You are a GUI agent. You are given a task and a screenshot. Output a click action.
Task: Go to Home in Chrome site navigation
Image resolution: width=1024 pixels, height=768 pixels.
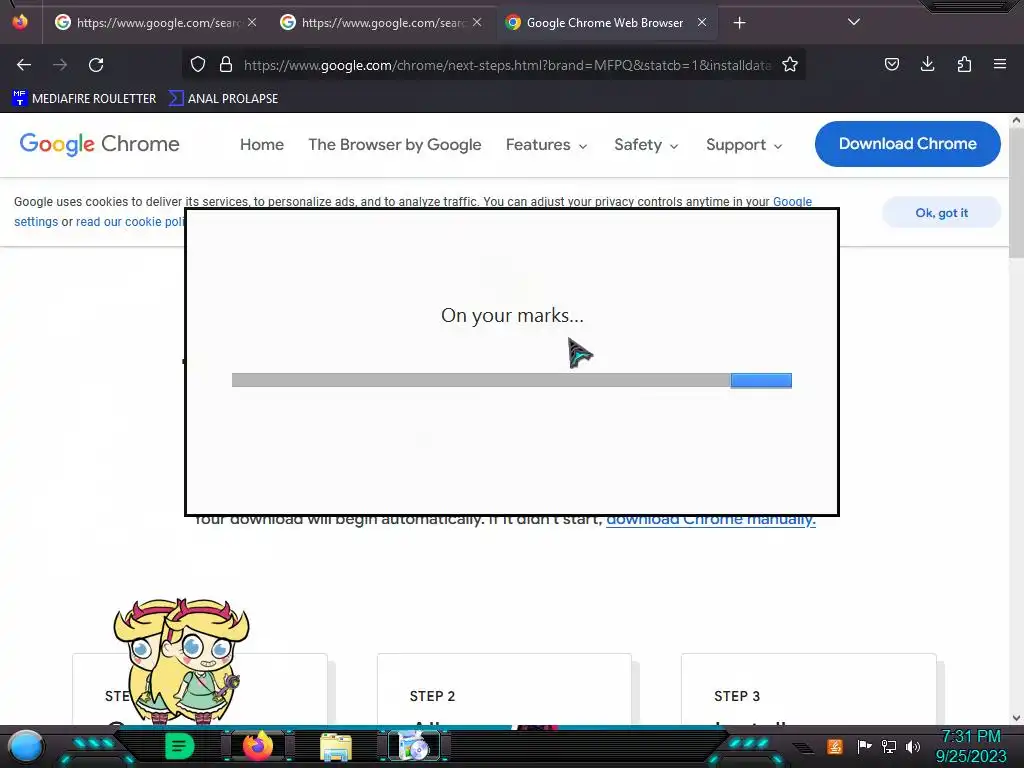[261, 144]
